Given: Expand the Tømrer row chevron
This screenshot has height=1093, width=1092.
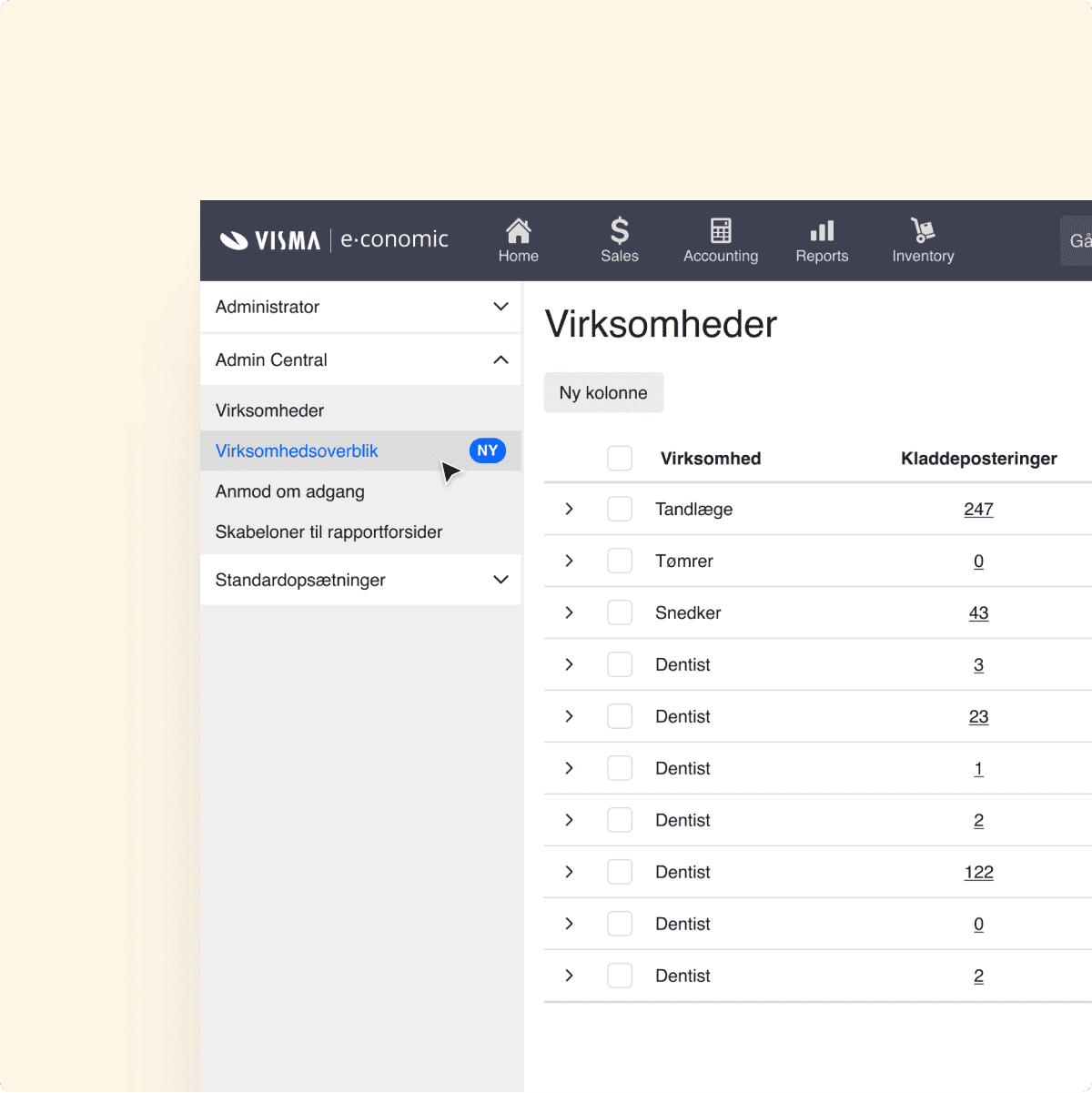Looking at the screenshot, I should 569,561.
